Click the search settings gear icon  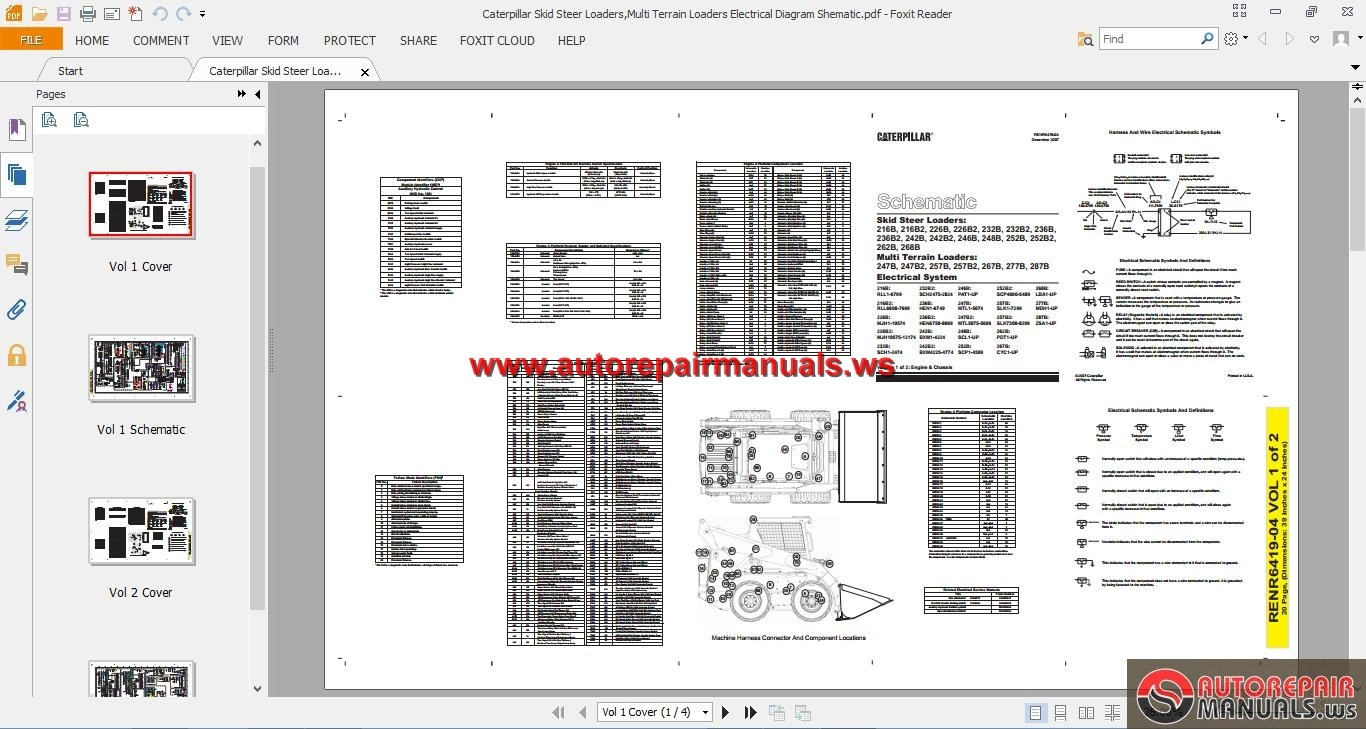[1231, 39]
